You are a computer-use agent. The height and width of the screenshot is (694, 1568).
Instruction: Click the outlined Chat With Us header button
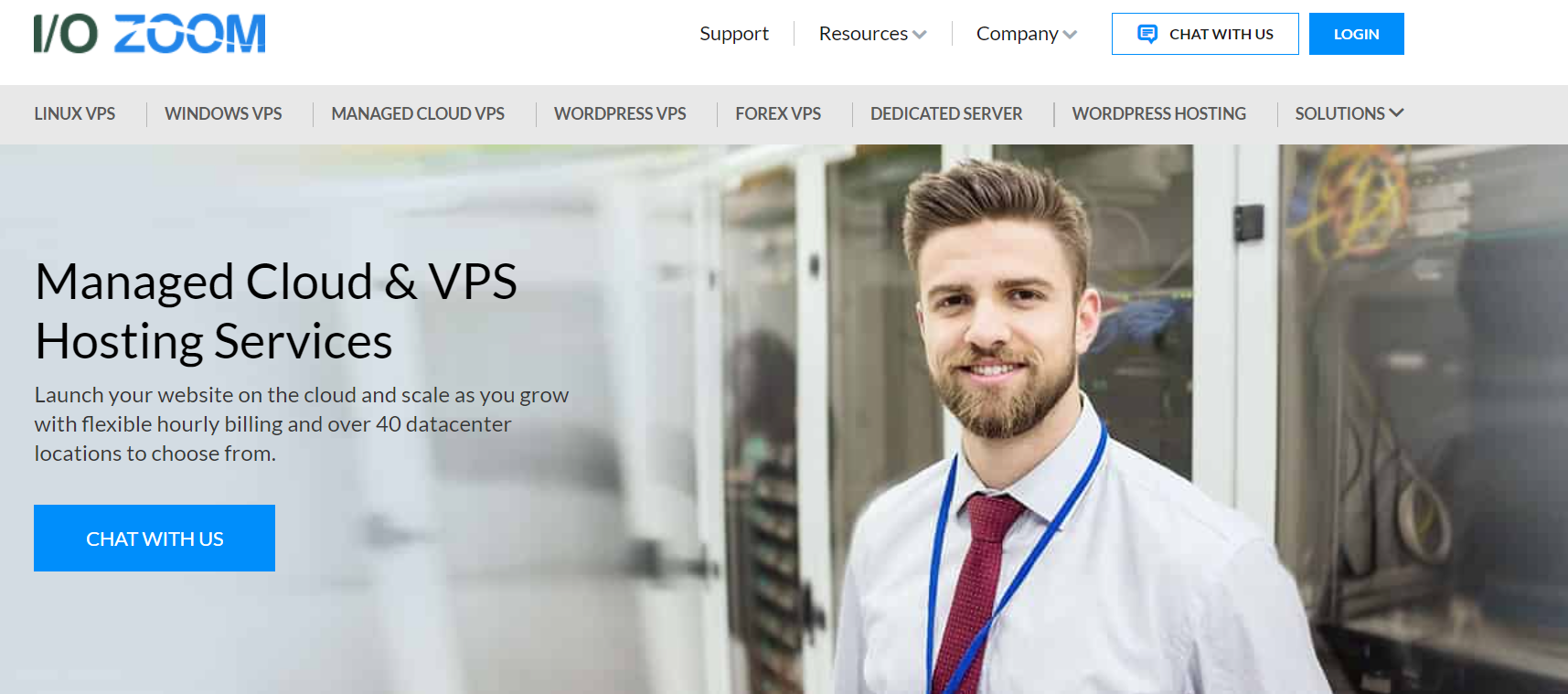click(x=1205, y=34)
